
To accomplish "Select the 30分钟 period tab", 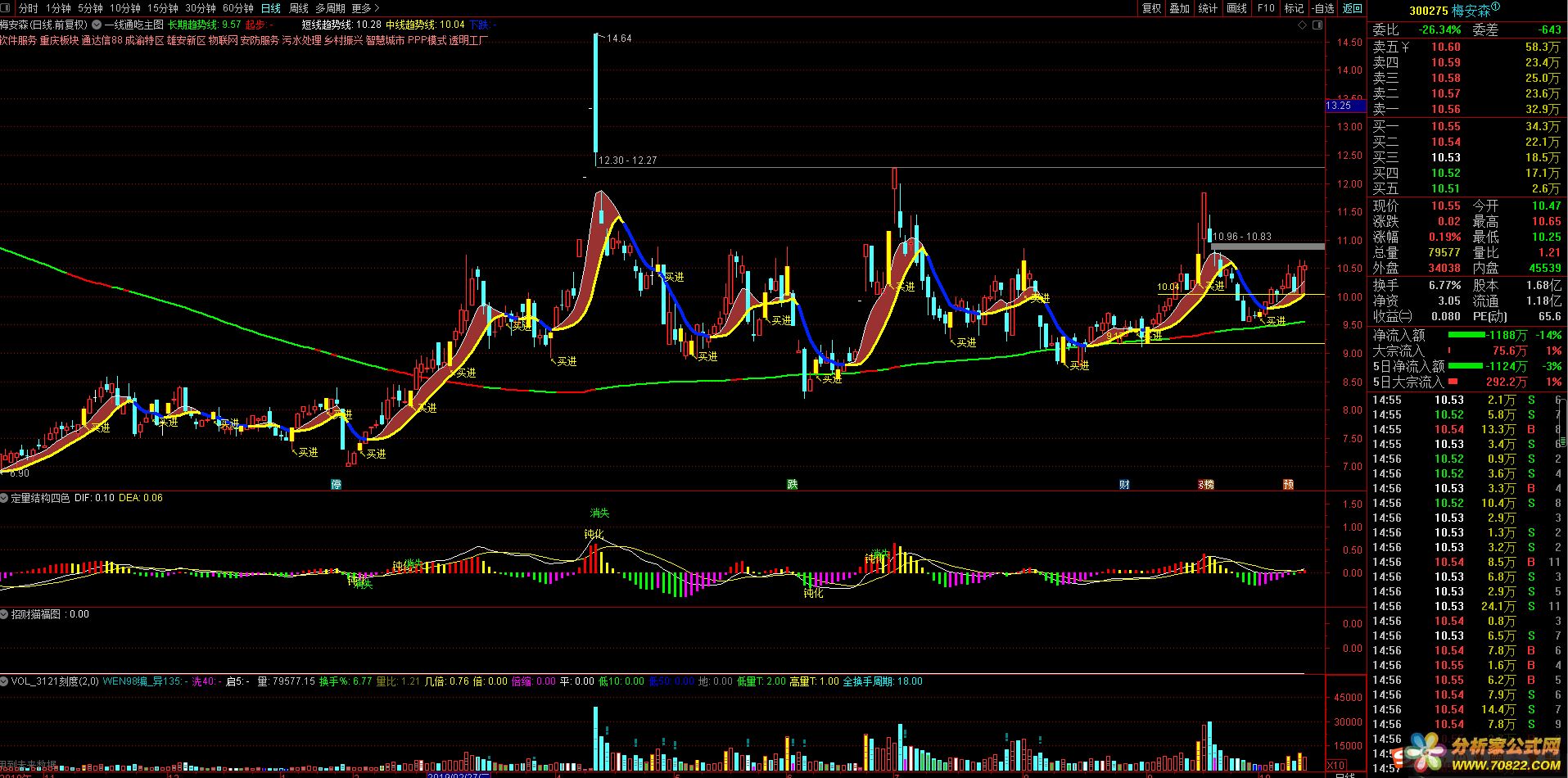I will click(x=201, y=8).
